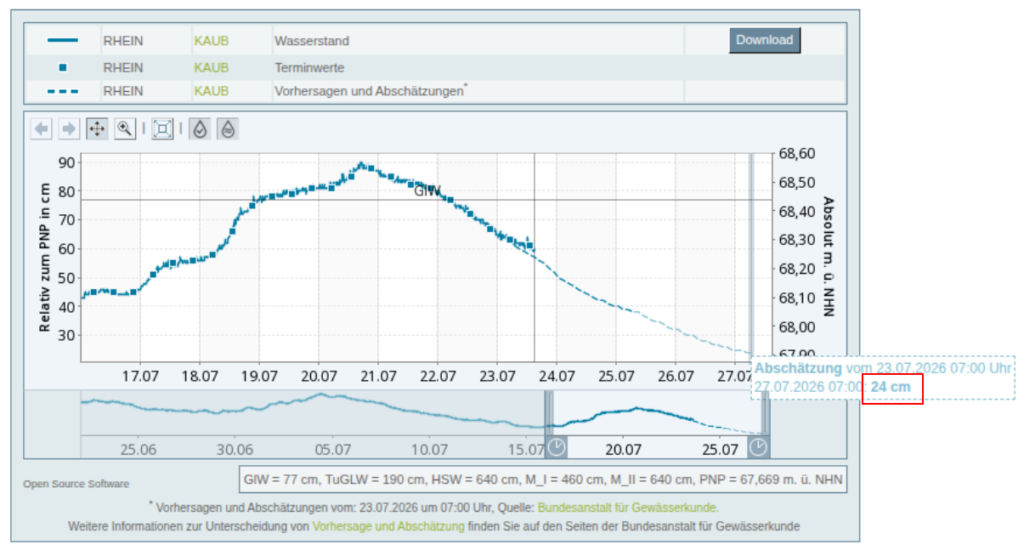Click the 30.06 label in overview timeline
The width and height of the screenshot is (1024, 556).
(x=235, y=450)
